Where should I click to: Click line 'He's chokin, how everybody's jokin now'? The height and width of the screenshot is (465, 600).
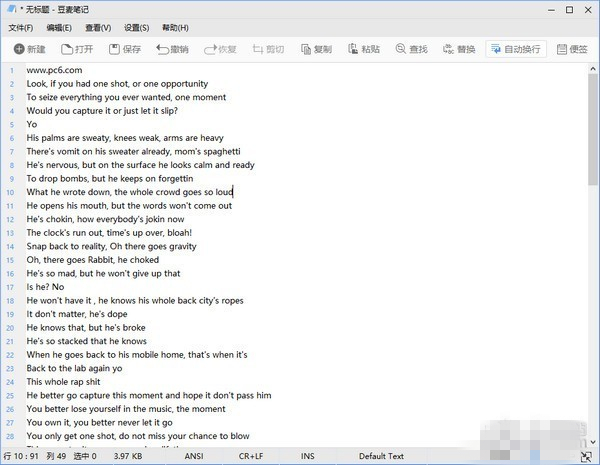pos(105,219)
